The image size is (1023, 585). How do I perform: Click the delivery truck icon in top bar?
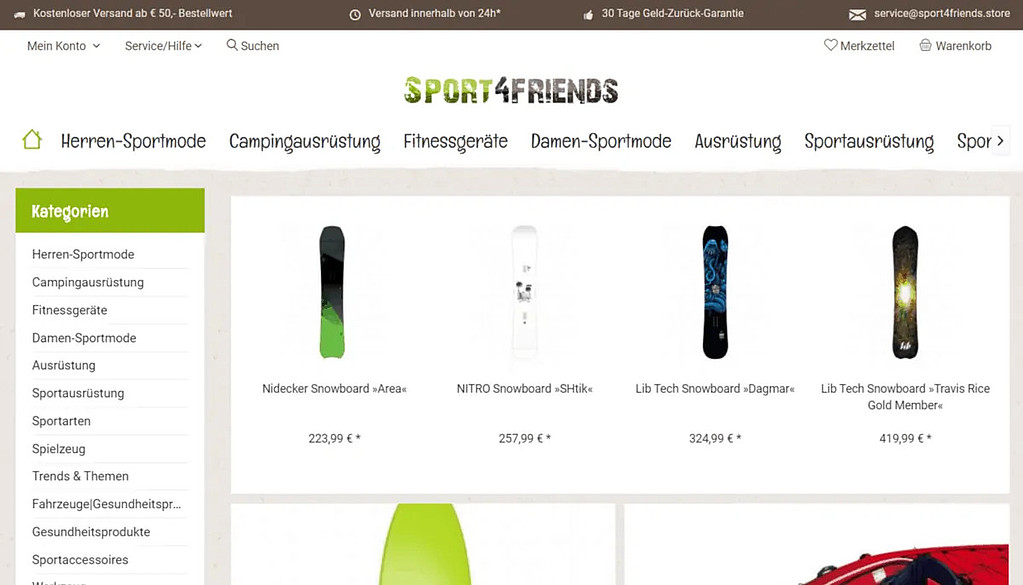point(20,14)
